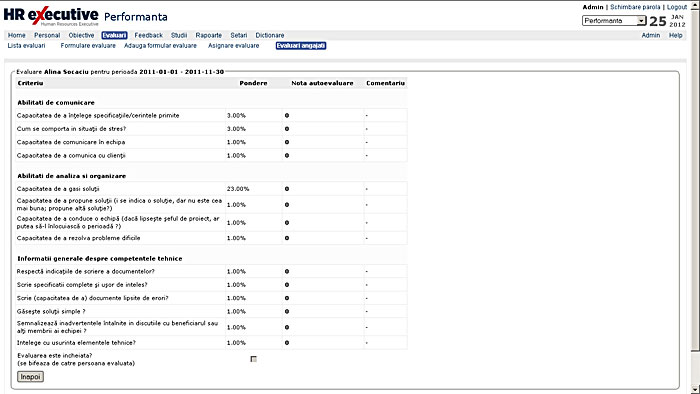Click the 23.00% weight value
Screen dimensions: 700x394
[238, 189]
